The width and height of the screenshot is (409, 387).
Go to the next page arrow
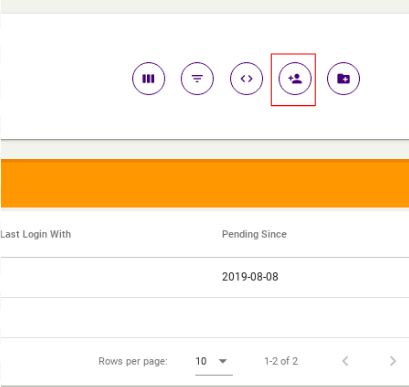pyautogui.click(x=393, y=361)
